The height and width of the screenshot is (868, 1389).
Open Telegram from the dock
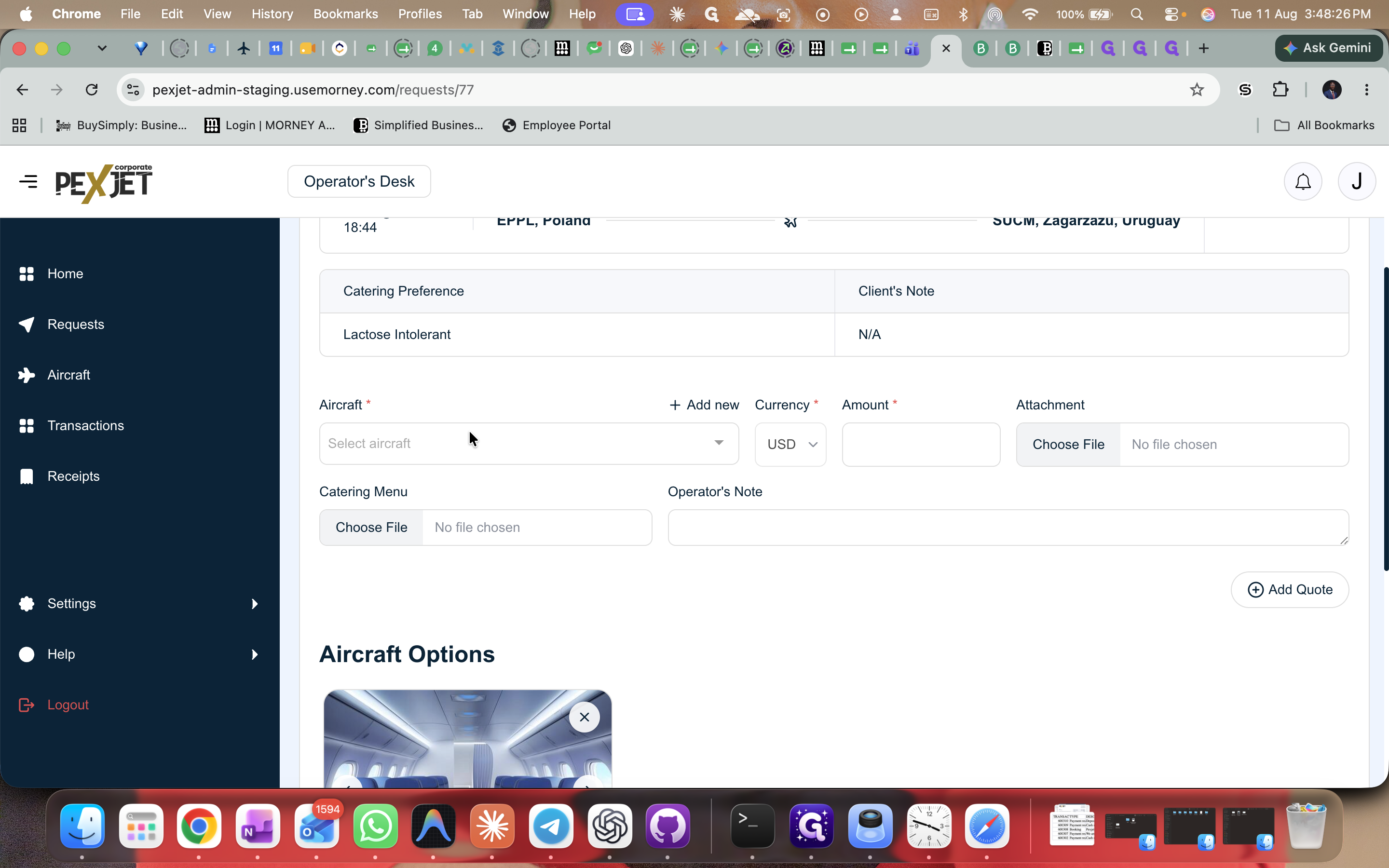click(x=550, y=826)
